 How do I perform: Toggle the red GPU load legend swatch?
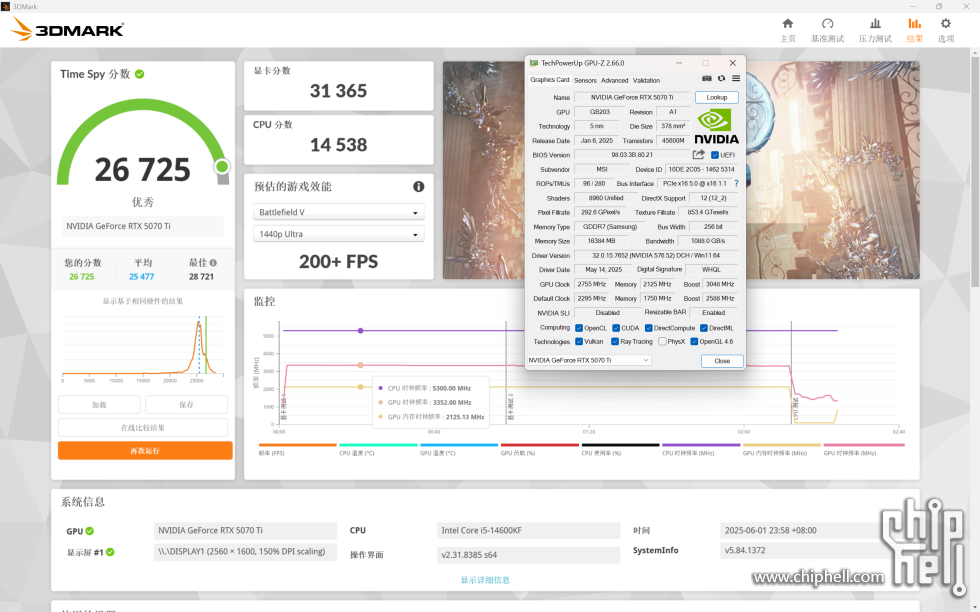click(539, 445)
